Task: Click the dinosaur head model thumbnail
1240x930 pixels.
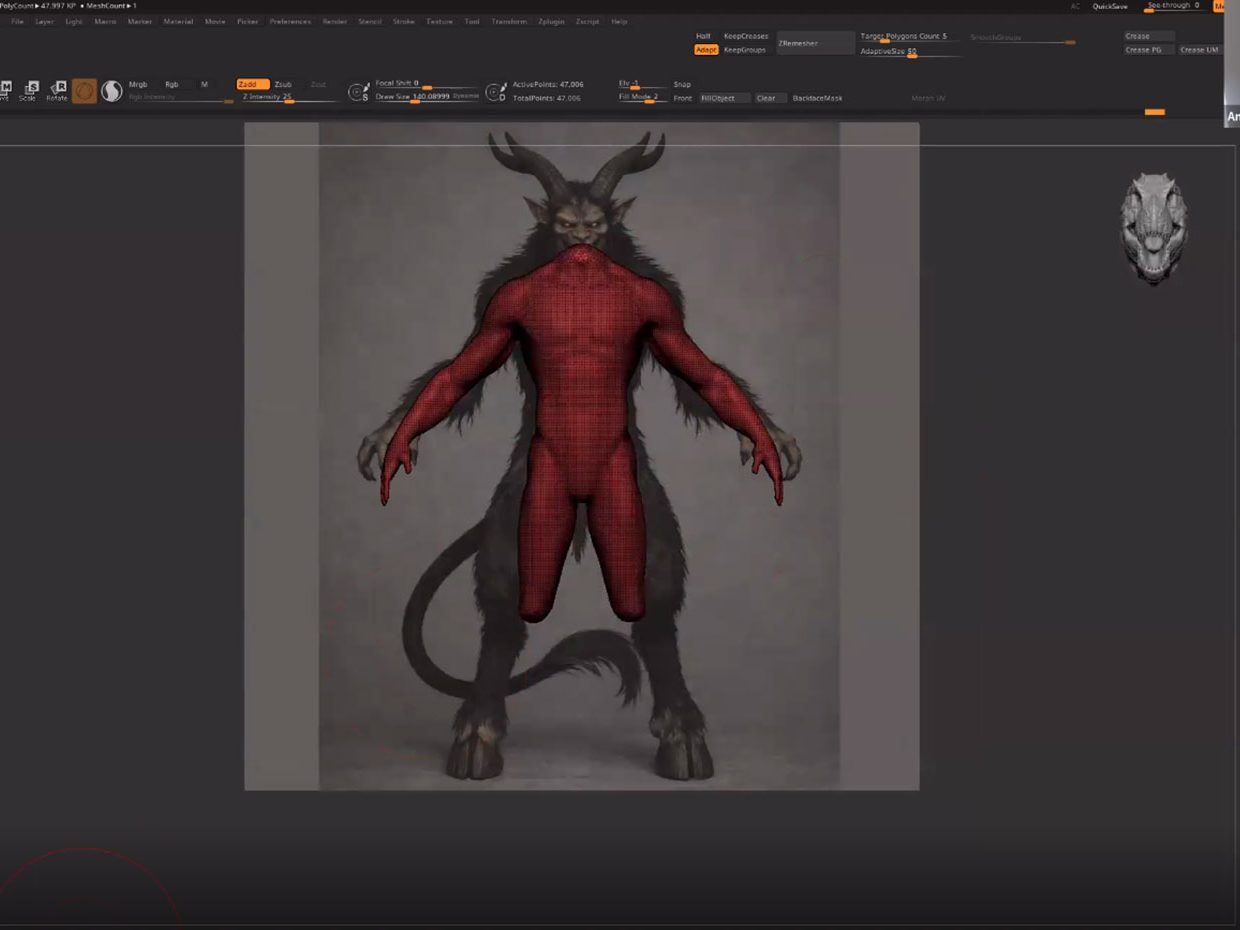Action: click(x=1153, y=227)
